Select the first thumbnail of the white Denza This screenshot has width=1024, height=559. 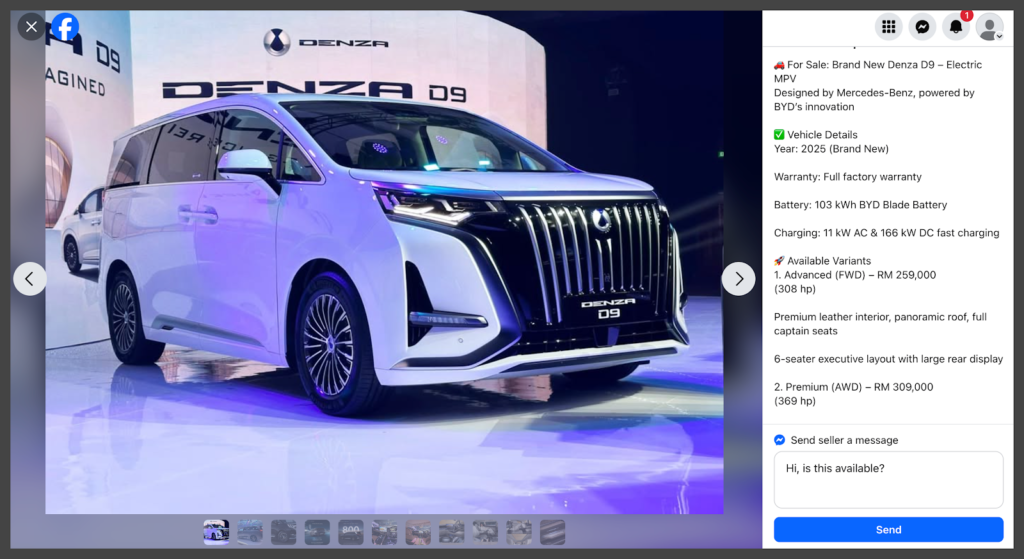coord(216,532)
